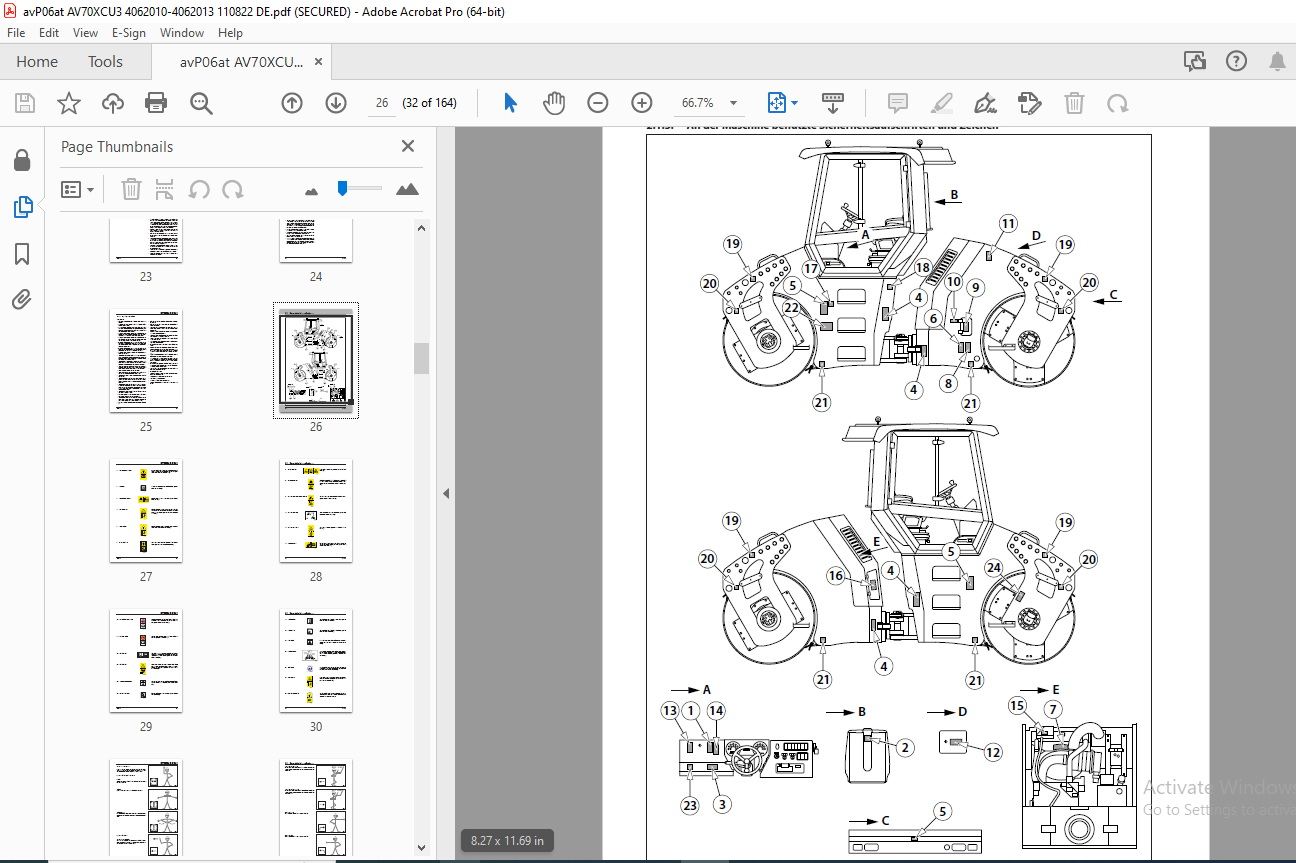Activate the hand pan tool
Screen dimensions: 1296x863
[x=554, y=103]
